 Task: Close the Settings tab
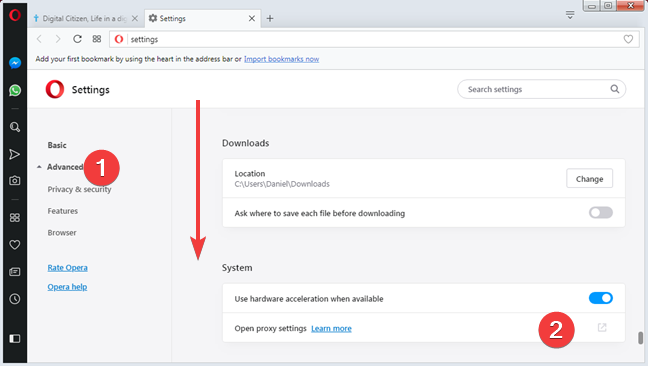[x=252, y=19]
